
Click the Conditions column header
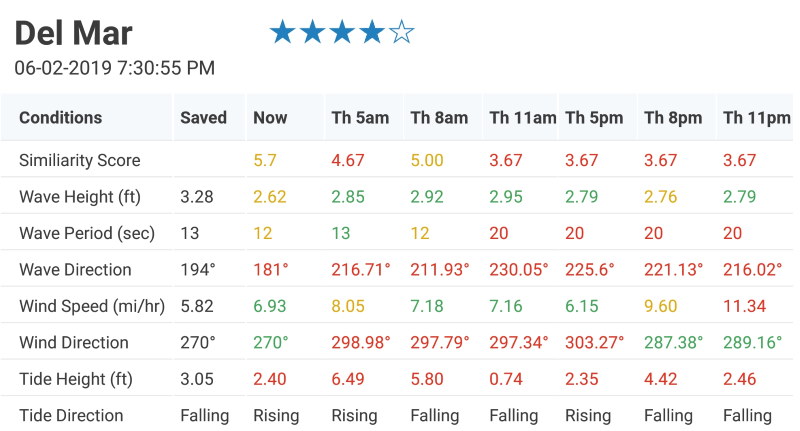tap(60, 118)
